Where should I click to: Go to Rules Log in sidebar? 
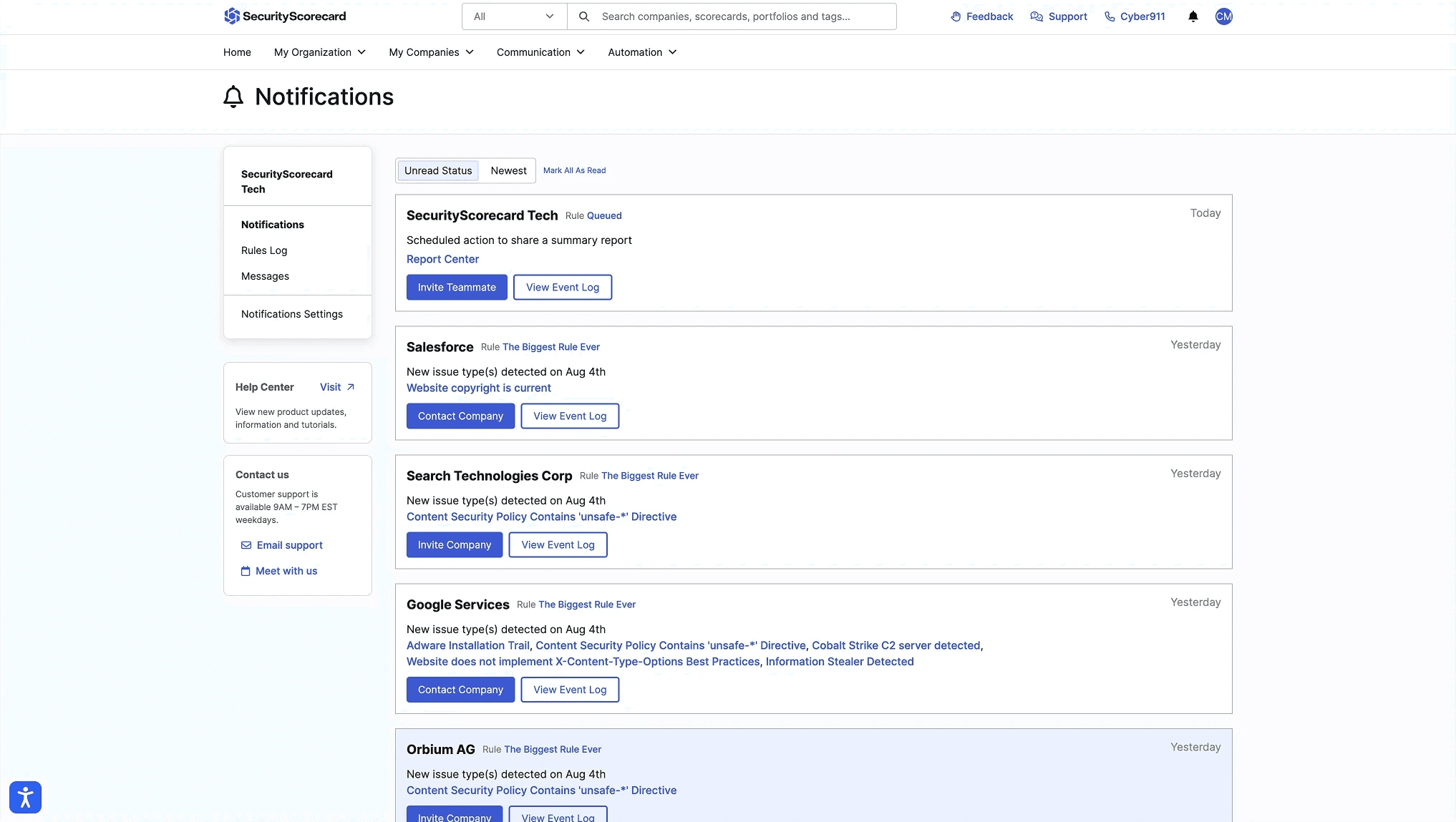[264, 250]
